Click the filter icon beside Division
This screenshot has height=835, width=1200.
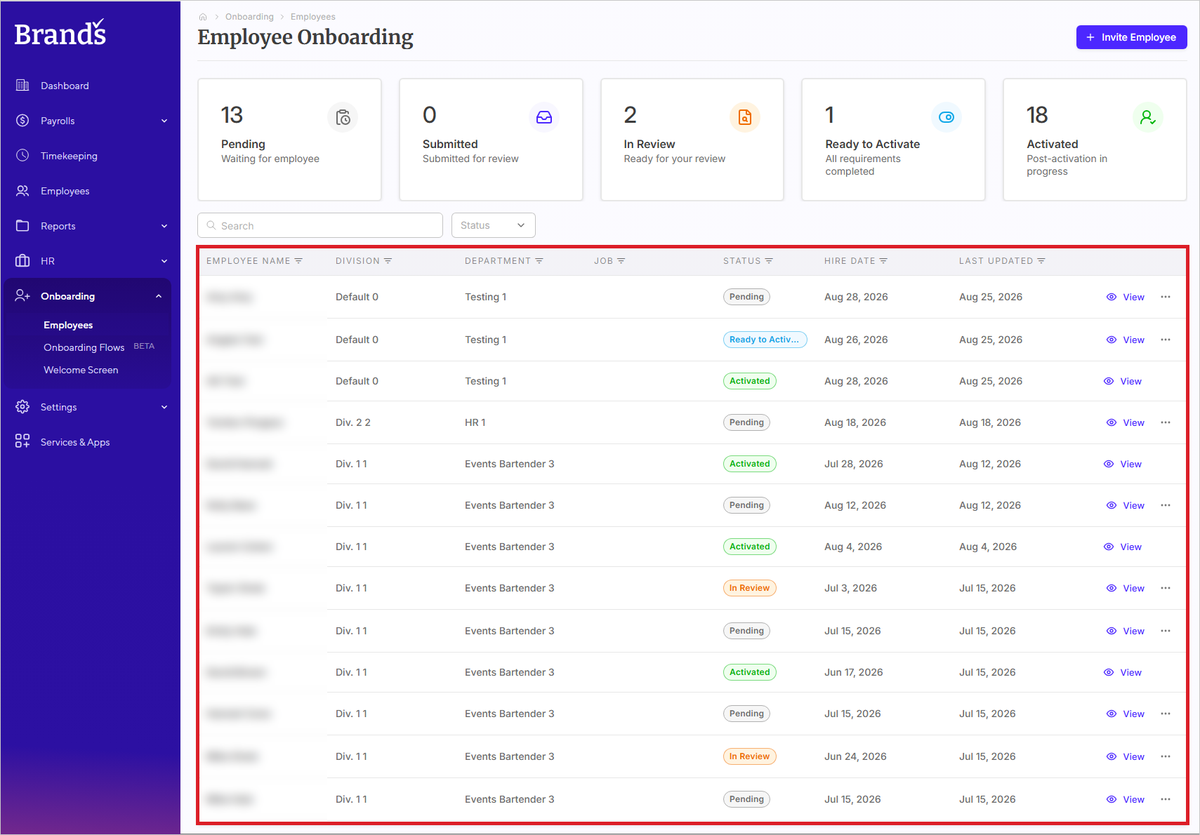click(x=388, y=261)
